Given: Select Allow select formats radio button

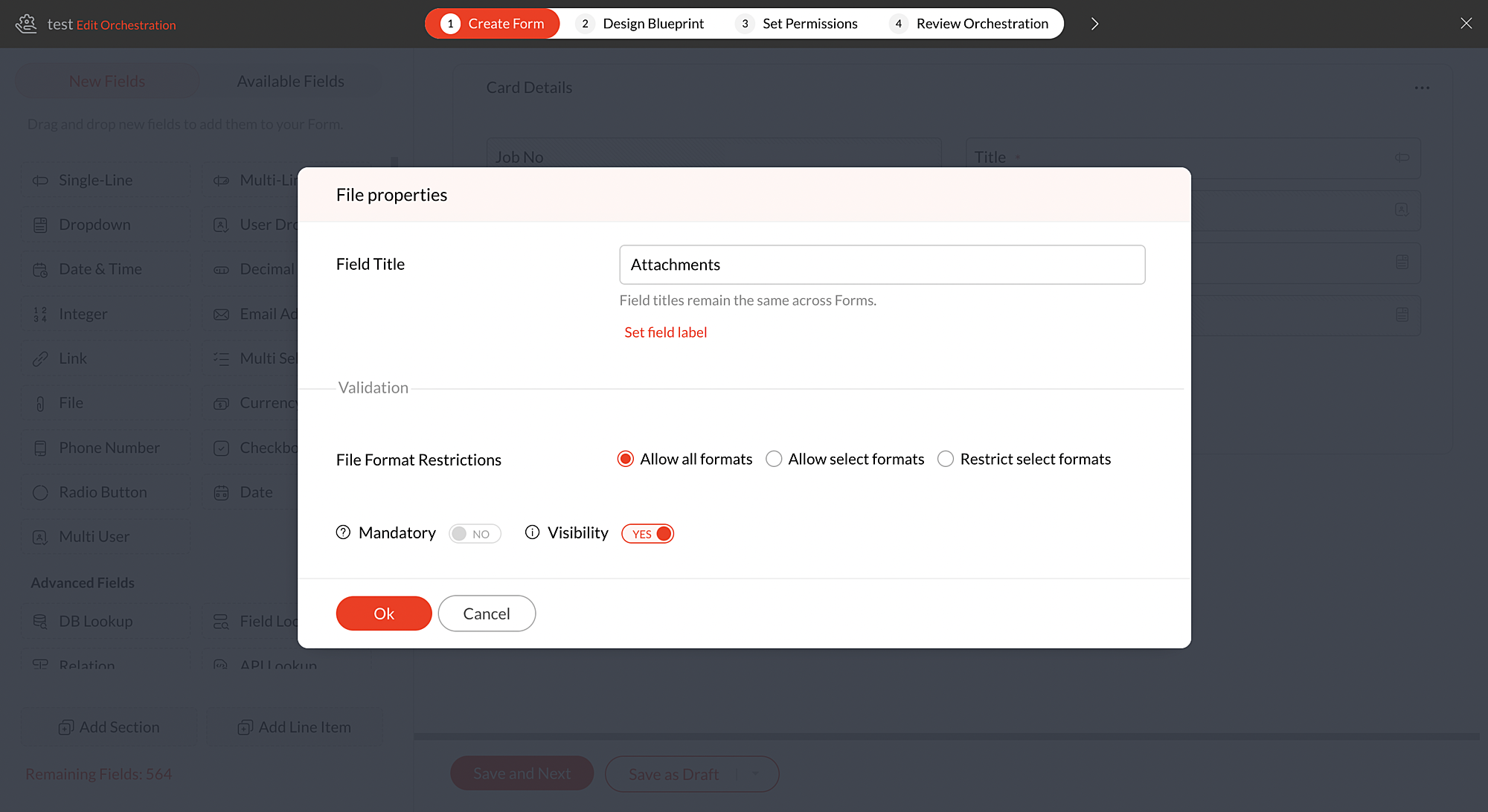Looking at the screenshot, I should pyautogui.click(x=774, y=459).
